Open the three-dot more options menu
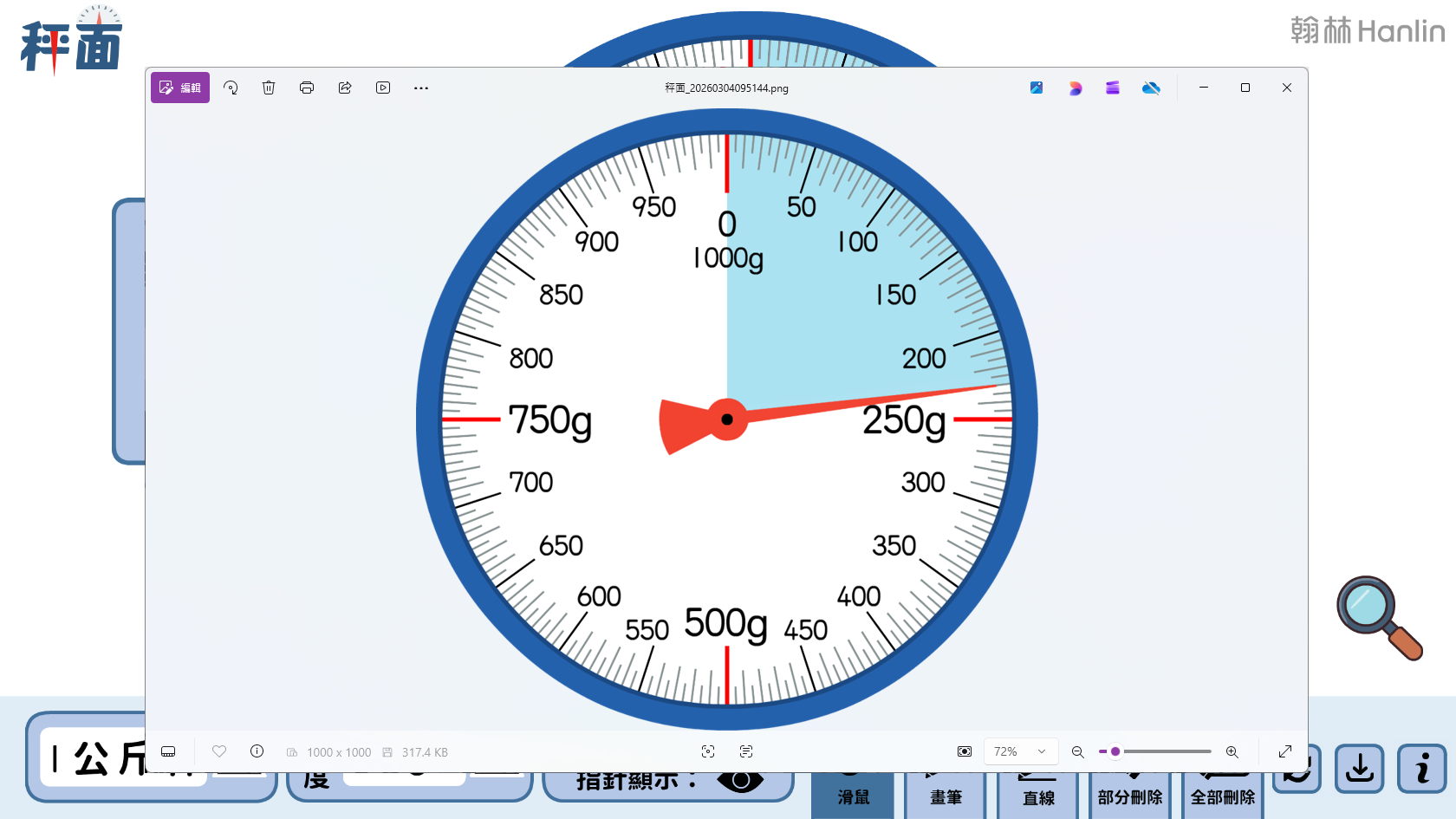 [x=421, y=88]
